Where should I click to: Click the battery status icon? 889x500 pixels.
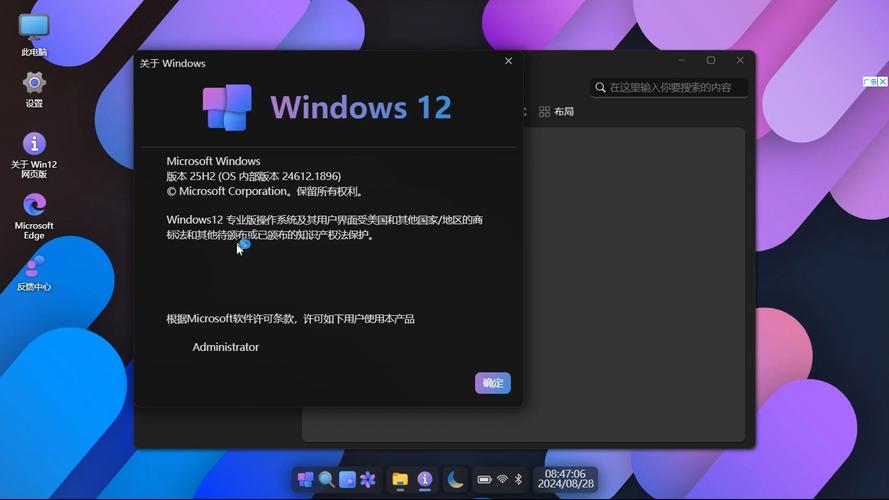click(x=484, y=480)
